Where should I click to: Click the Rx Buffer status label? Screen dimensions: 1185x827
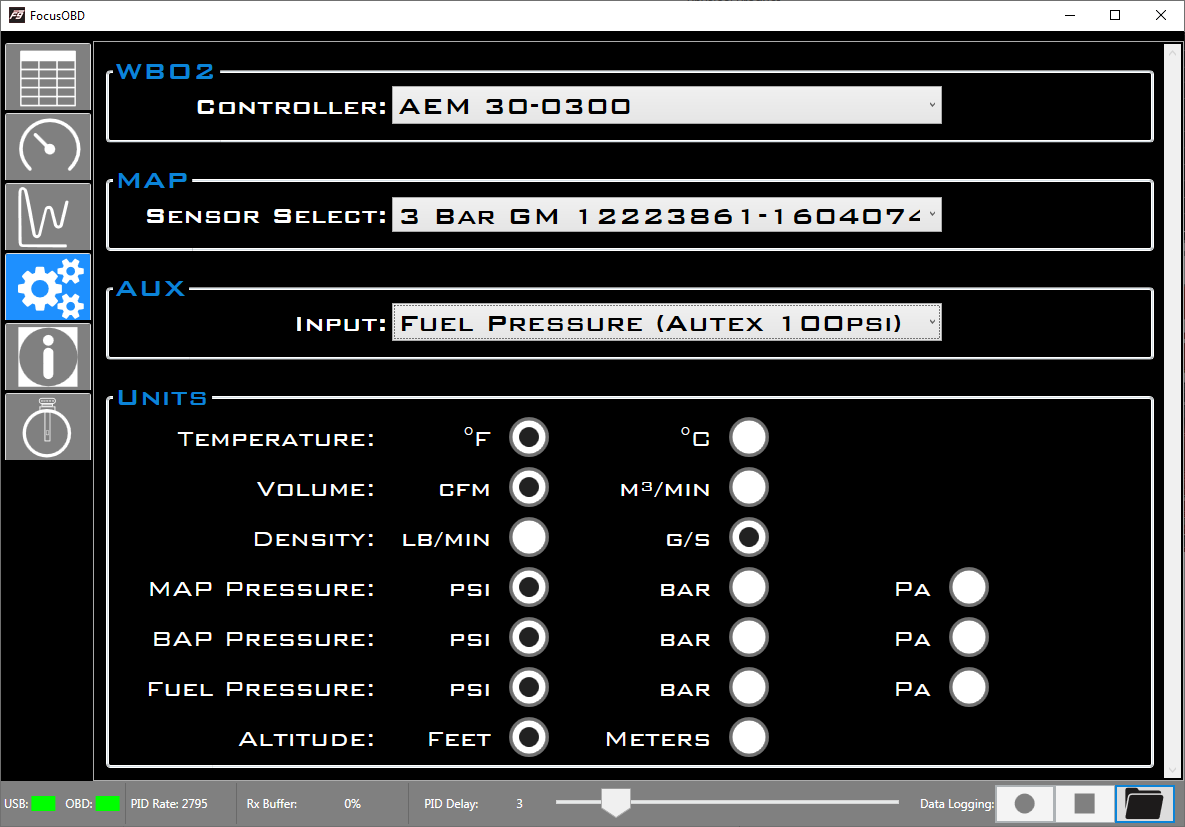tap(271, 804)
